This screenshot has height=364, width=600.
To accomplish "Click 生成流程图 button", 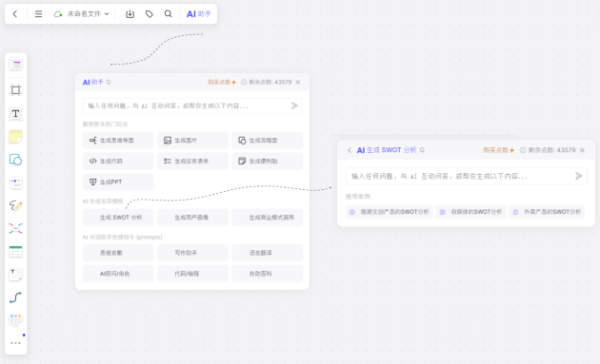I will coord(267,140).
